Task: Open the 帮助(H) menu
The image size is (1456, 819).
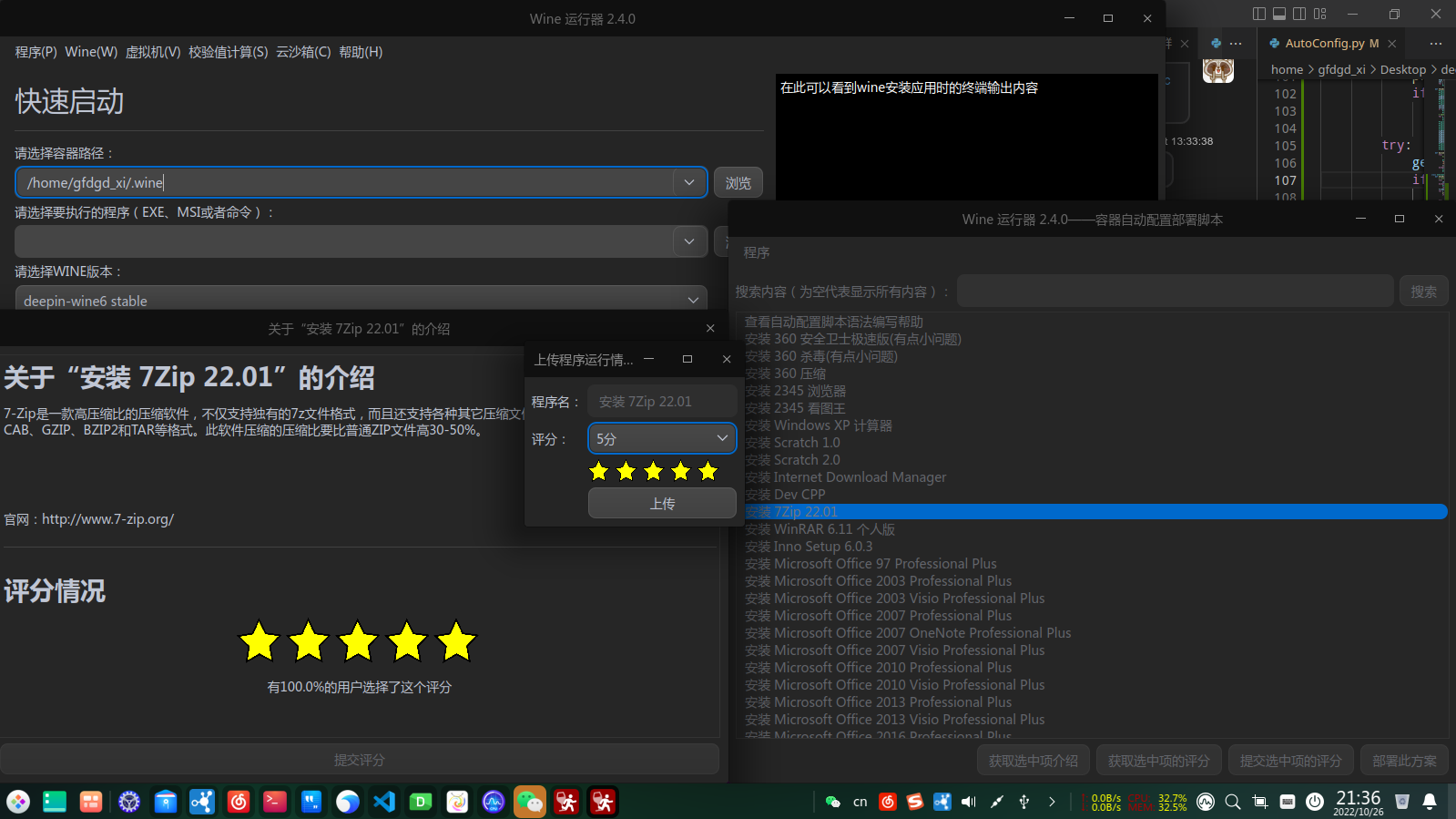Action: tap(361, 52)
